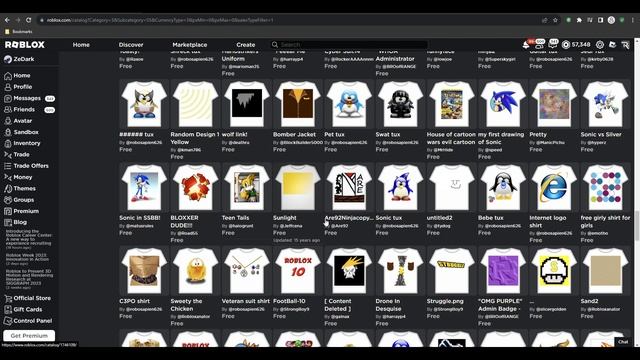This screenshot has width=640, height=360.
Task: Open the browser three-dot menu
Action: tap(633, 20)
